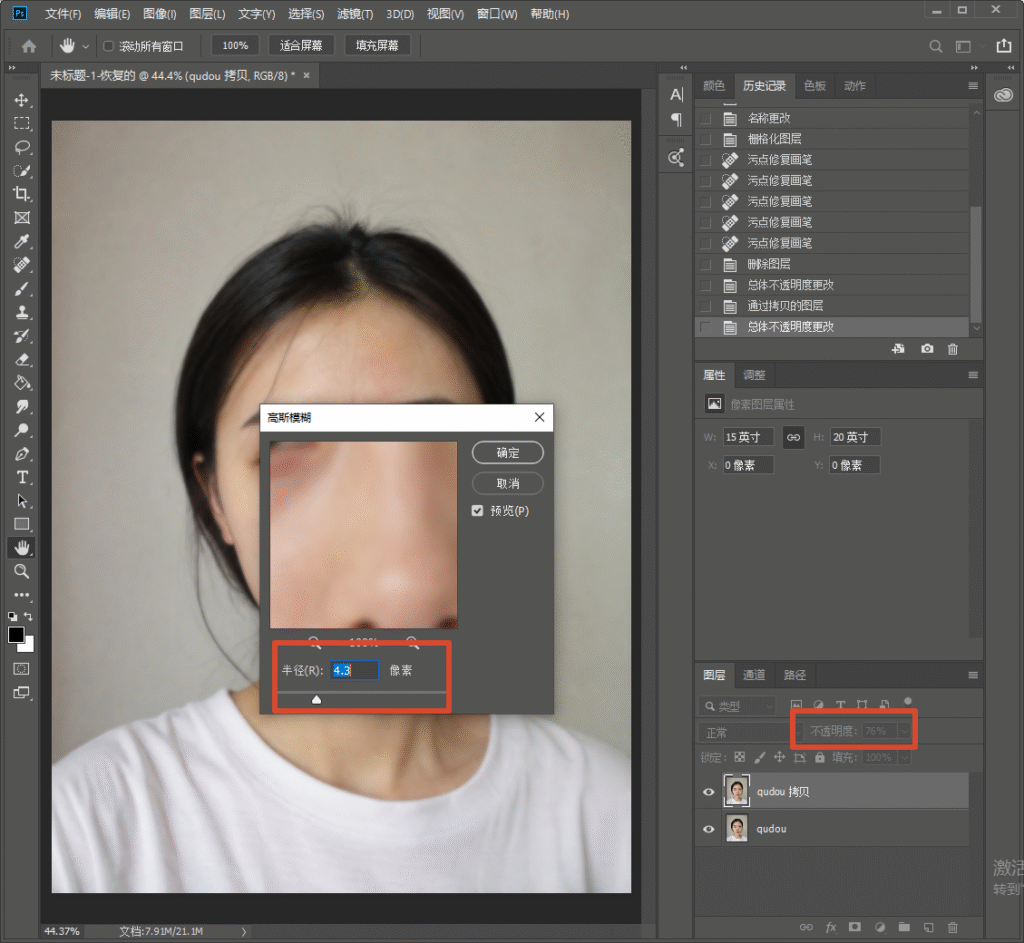Open the 滤镜(T) menu
The image size is (1024, 943).
[x=355, y=14]
